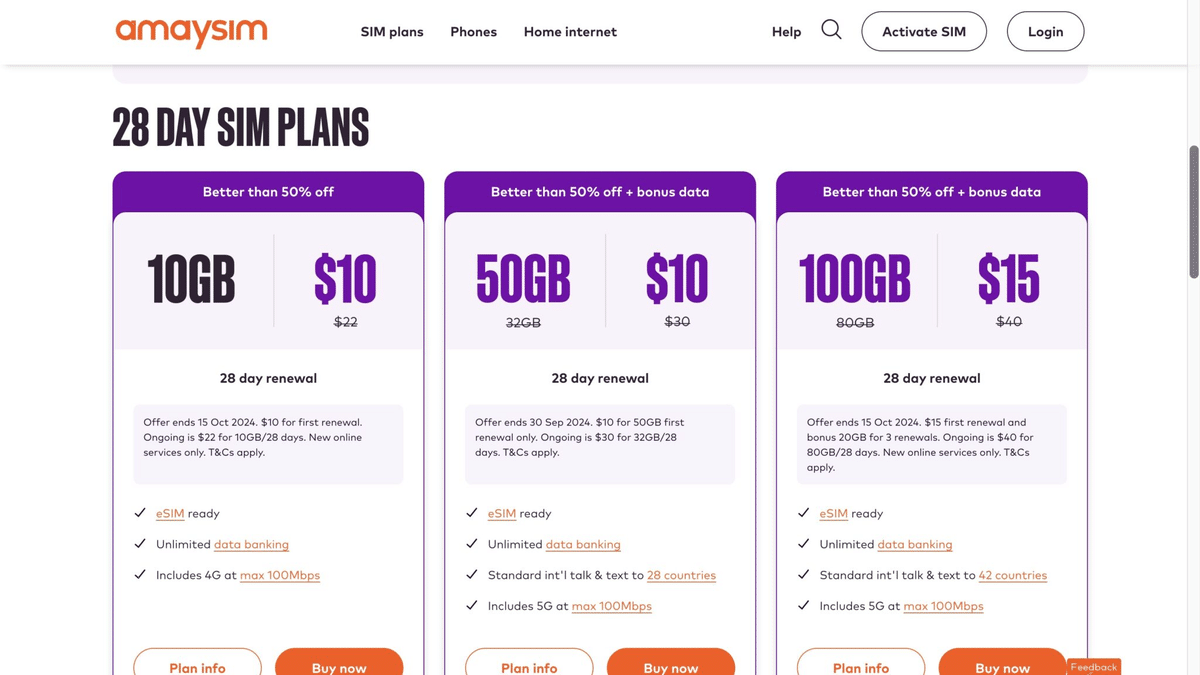Open the SIM plans menu

[392, 32]
